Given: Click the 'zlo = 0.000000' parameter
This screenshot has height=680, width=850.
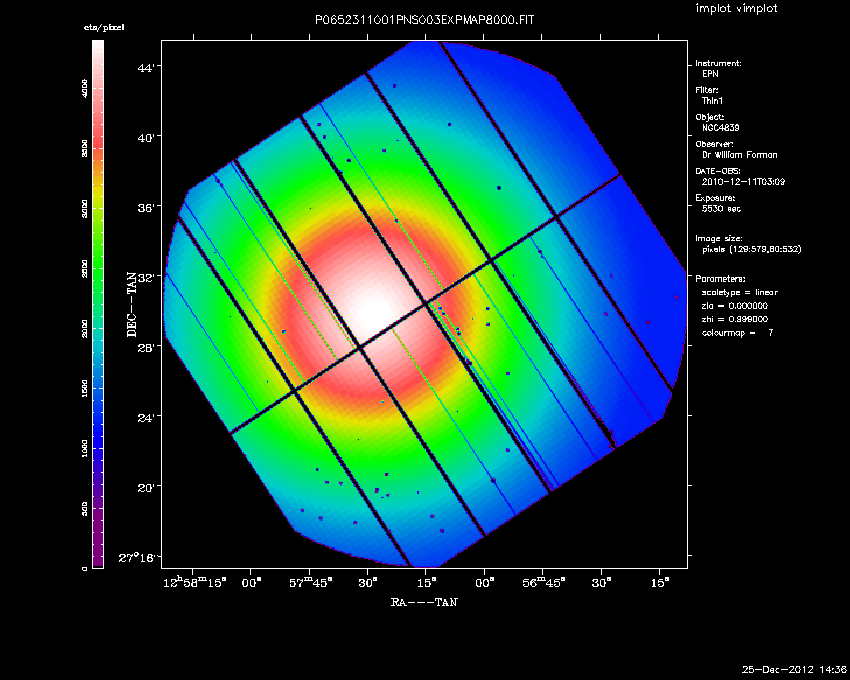Looking at the screenshot, I should click(735, 306).
